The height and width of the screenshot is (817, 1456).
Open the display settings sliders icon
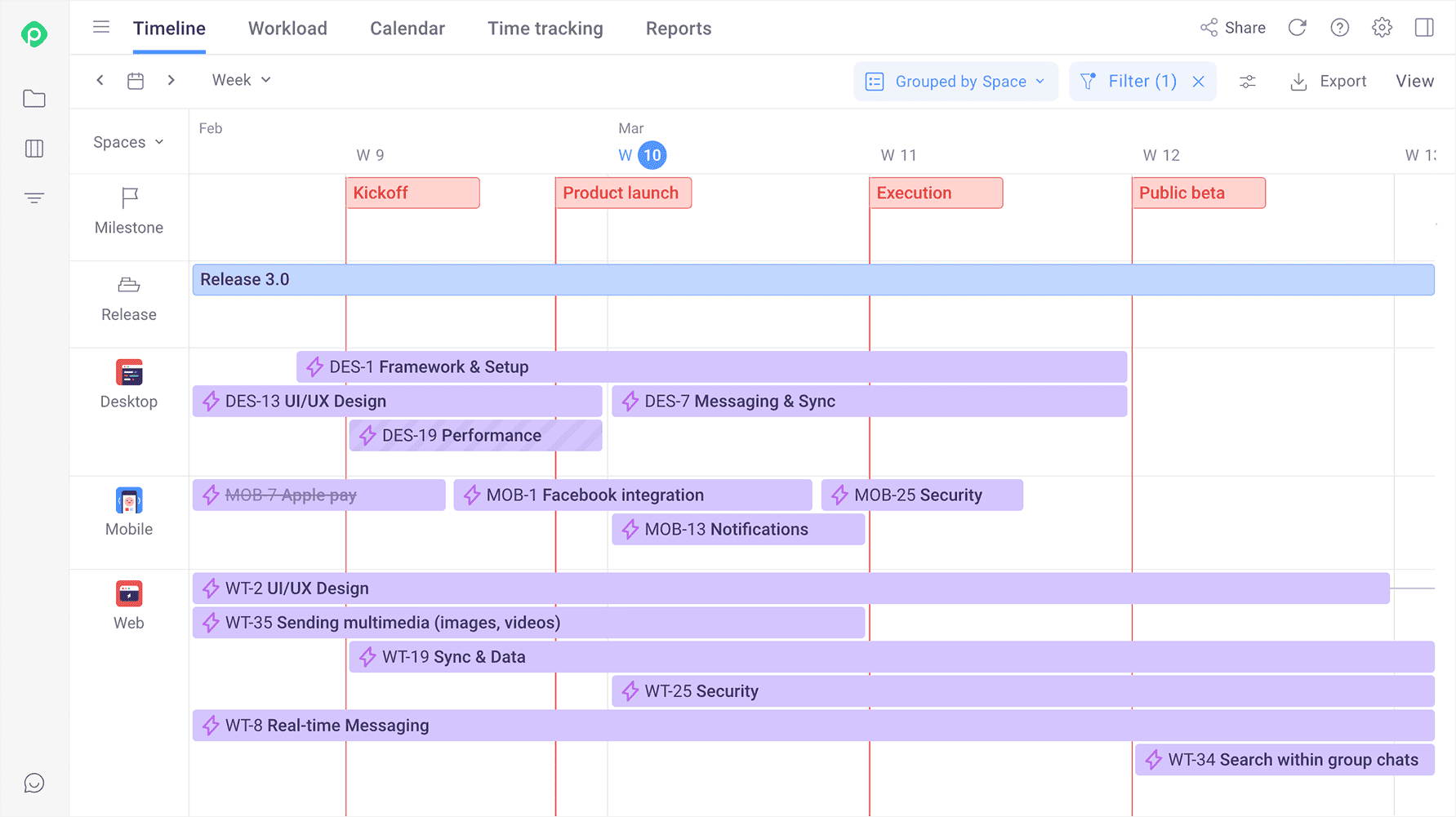[x=1247, y=82]
